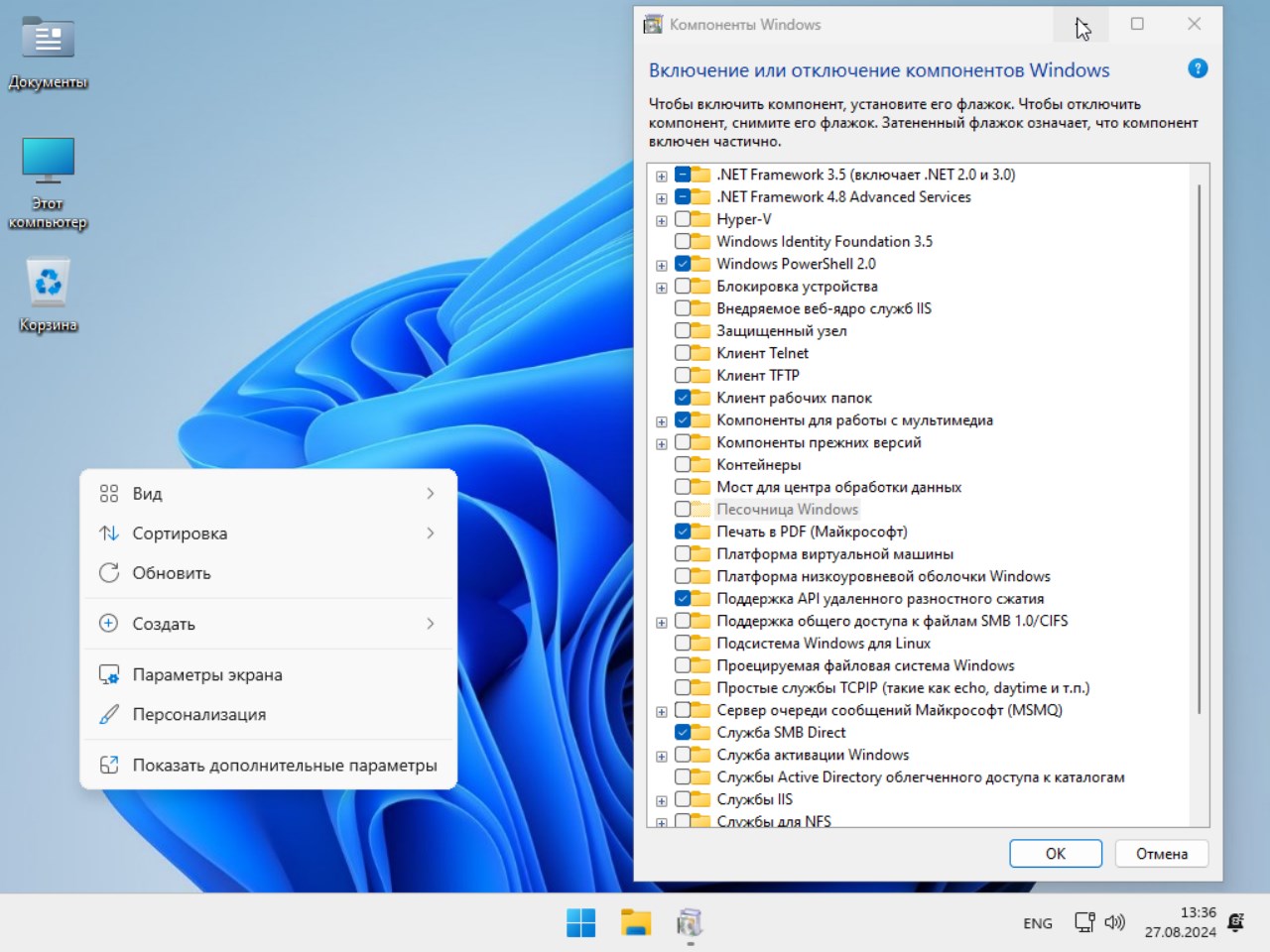Enable the Клиент Telnet checkbox
The image size is (1270, 952).
click(684, 353)
